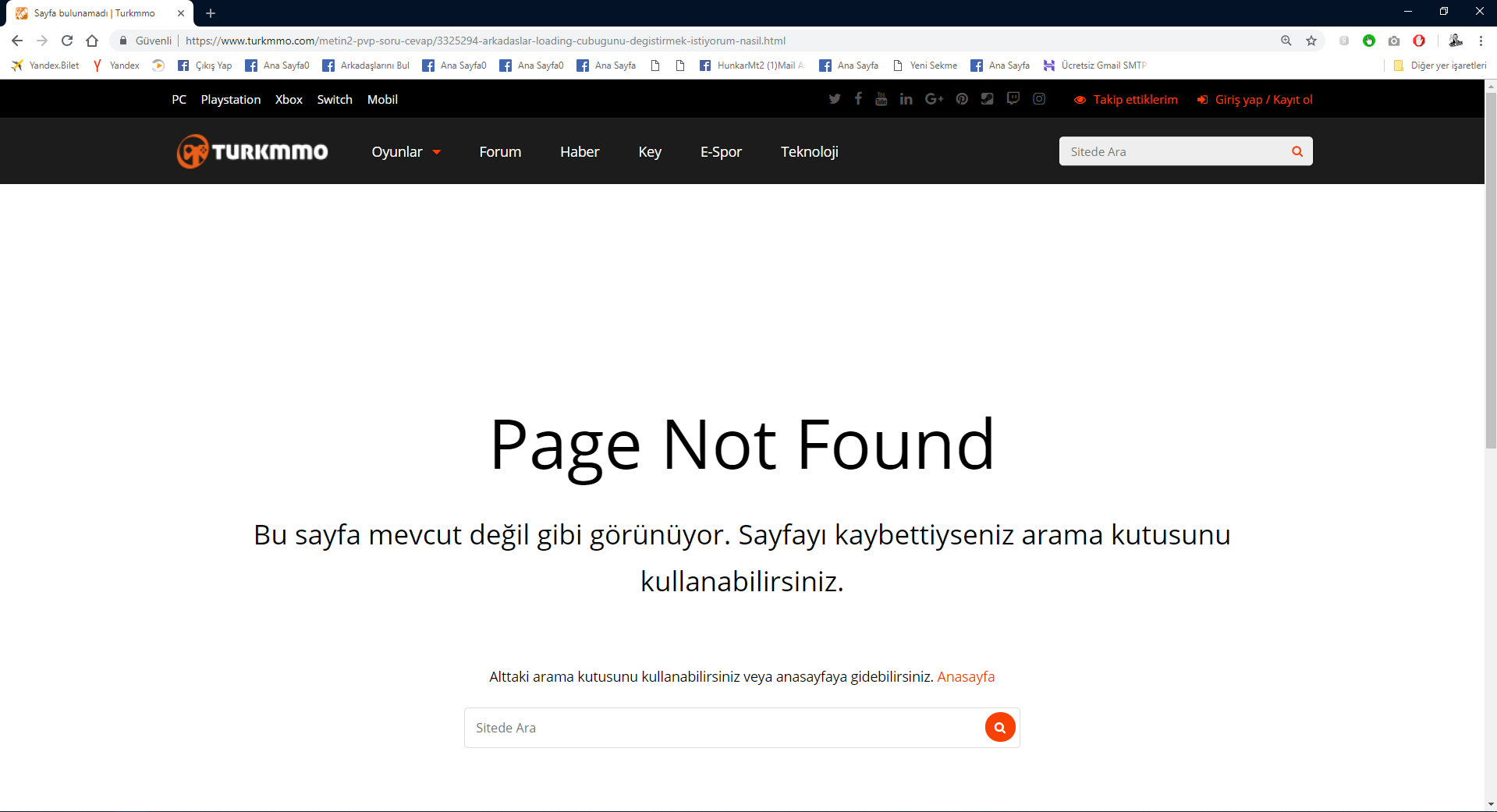
Task: Open the Yandex.Bilet bookmark
Action: click(x=45, y=66)
